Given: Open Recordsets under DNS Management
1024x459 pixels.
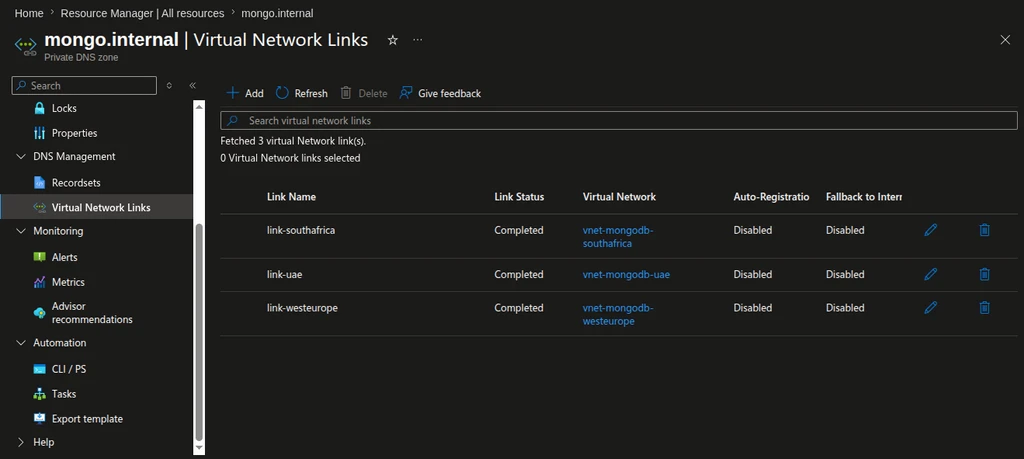Looking at the screenshot, I should click(x=76, y=183).
